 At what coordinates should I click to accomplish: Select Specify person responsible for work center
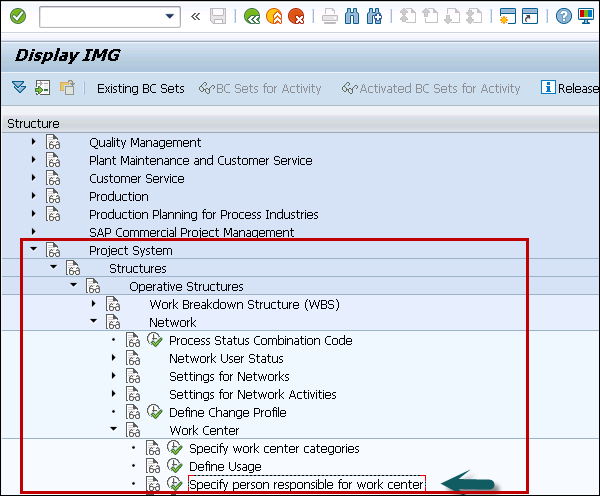coord(306,485)
